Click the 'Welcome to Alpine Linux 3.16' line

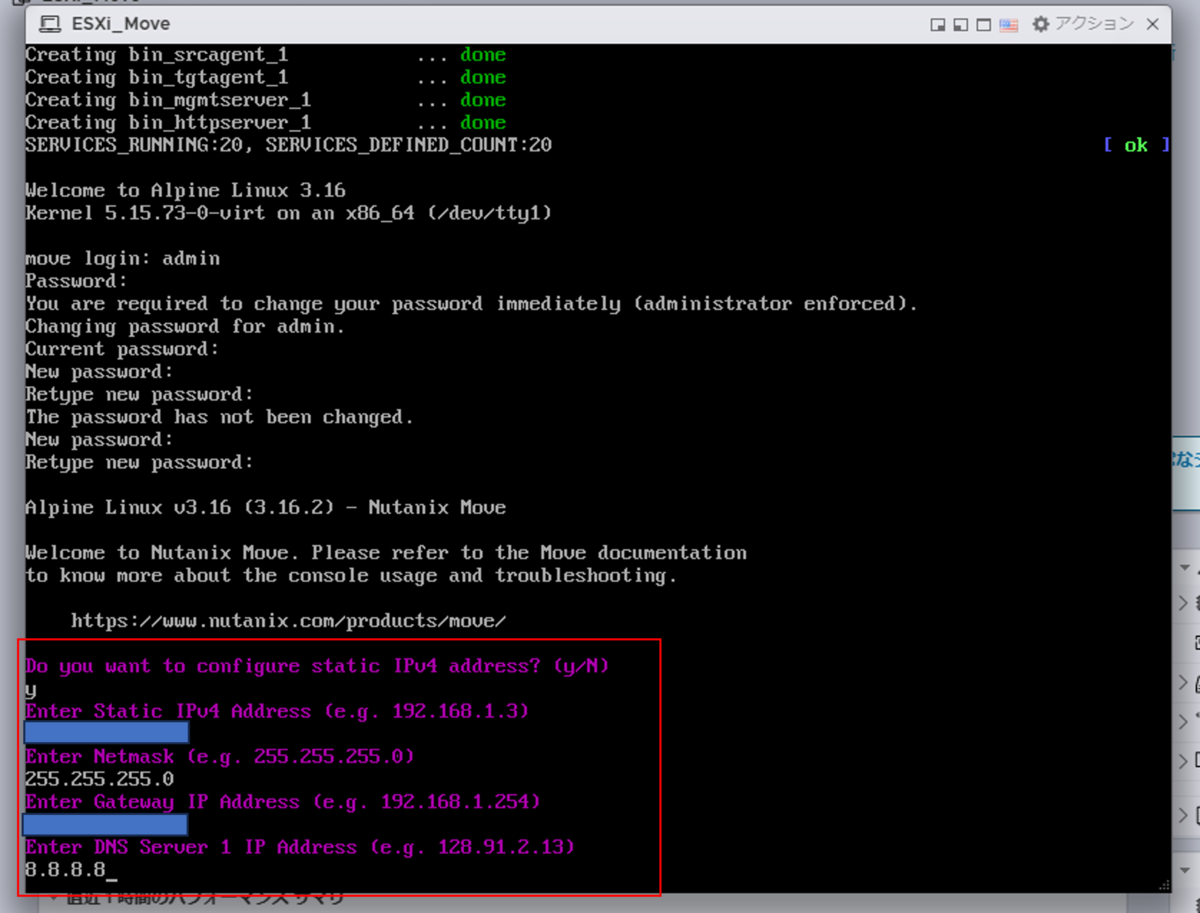tap(185, 190)
